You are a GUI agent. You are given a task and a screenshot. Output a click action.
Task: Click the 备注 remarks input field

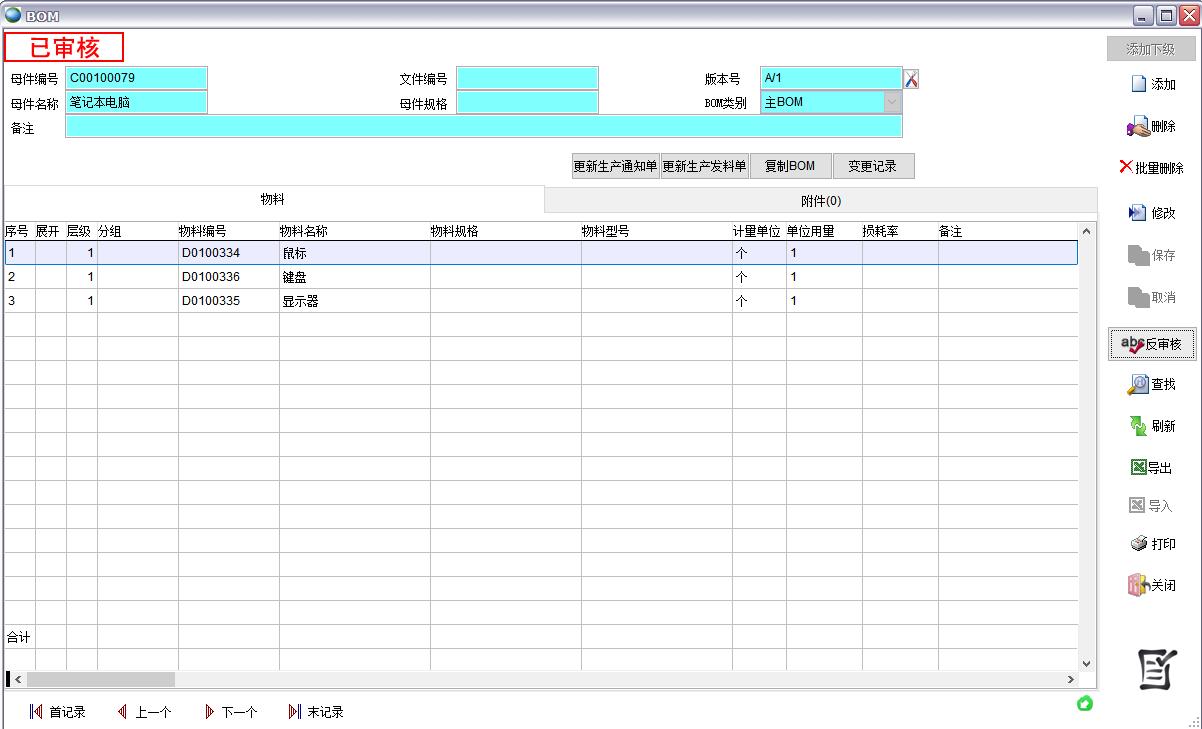click(483, 127)
